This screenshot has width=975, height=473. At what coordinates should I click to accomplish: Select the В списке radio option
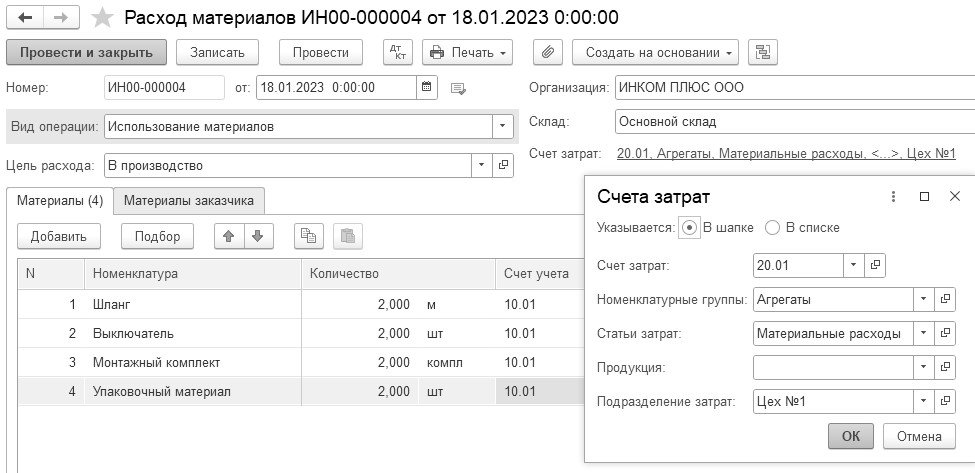pyautogui.click(x=772, y=228)
